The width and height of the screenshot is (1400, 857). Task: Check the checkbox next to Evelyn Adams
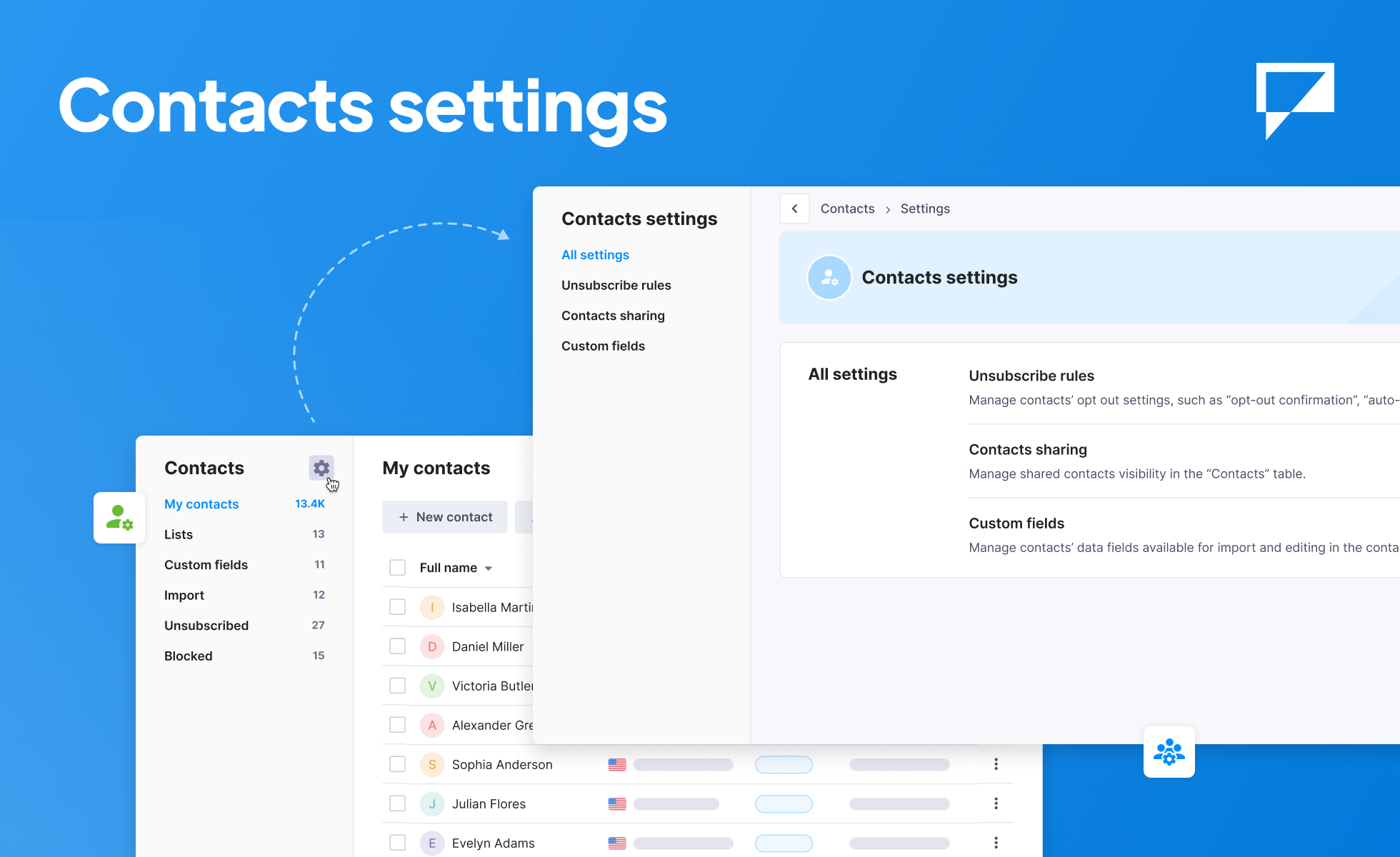tap(397, 842)
